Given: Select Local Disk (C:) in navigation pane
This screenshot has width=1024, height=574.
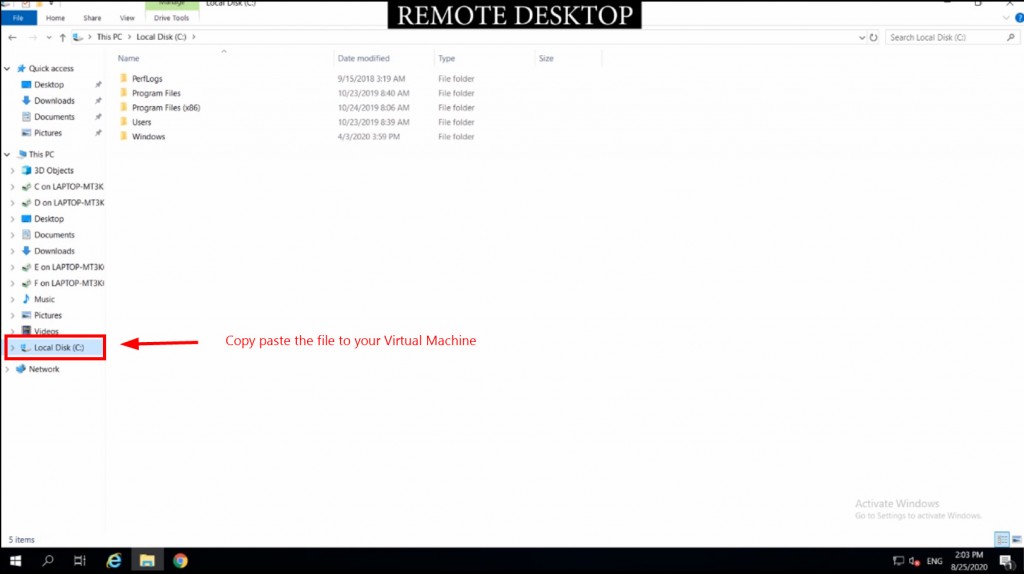Looking at the screenshot, I should 59,347.
